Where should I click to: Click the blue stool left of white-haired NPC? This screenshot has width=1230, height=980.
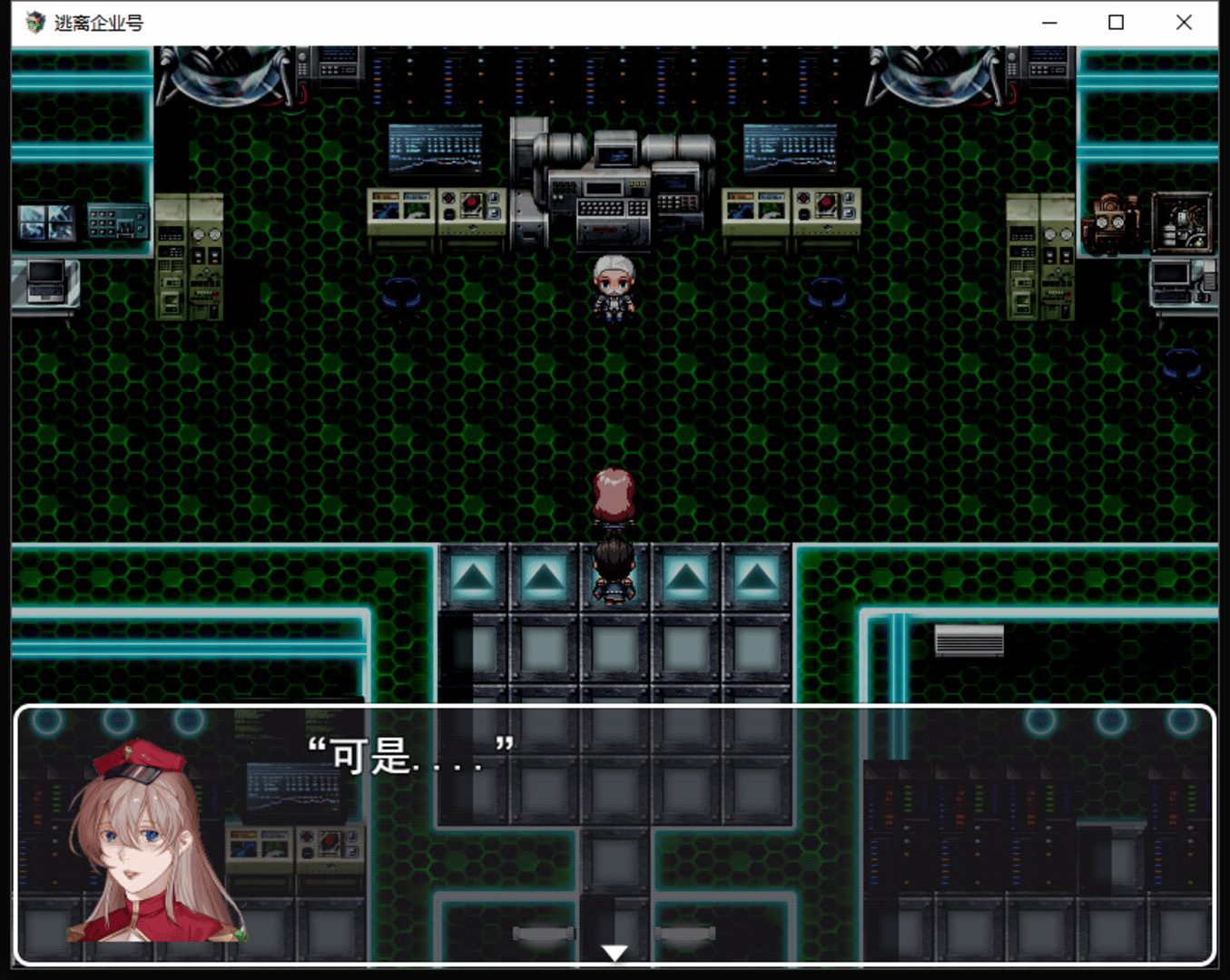(400, 296)
